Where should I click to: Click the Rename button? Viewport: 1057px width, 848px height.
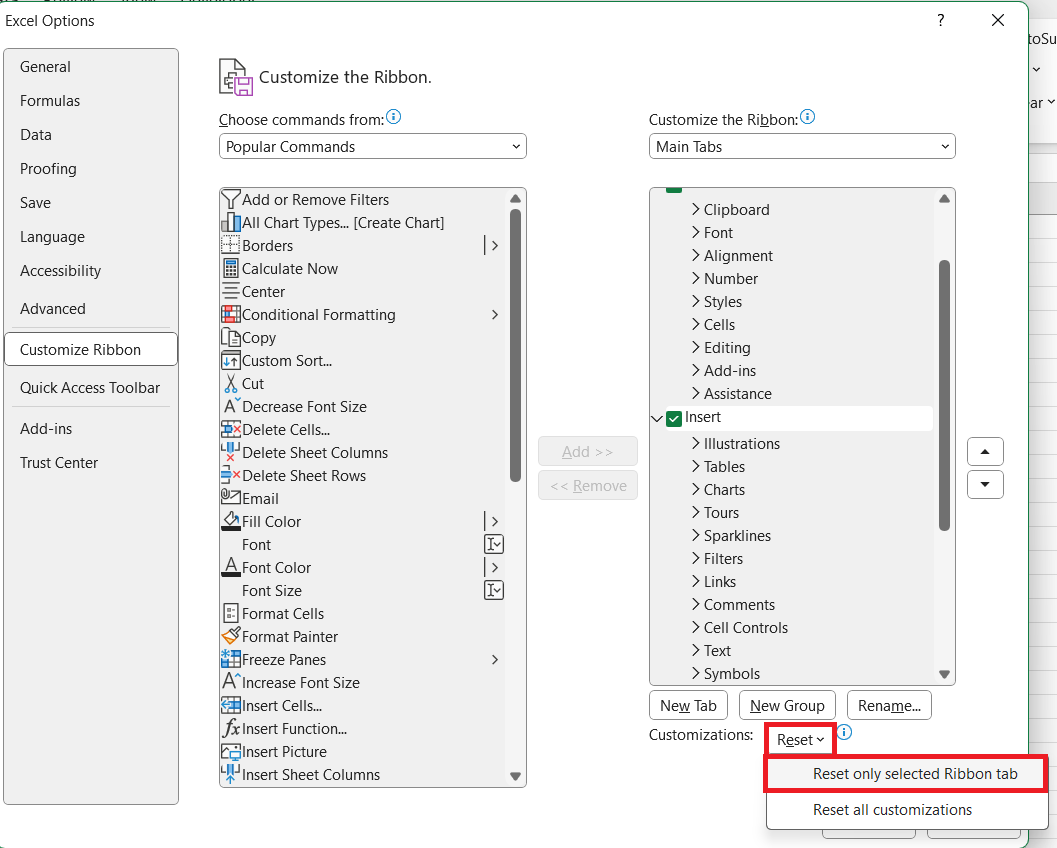click(889, 706)
